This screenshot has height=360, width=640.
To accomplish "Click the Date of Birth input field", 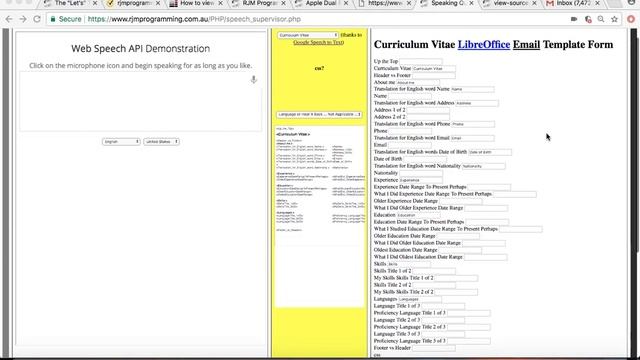I will pyautogui.click(x=425, y=159).
